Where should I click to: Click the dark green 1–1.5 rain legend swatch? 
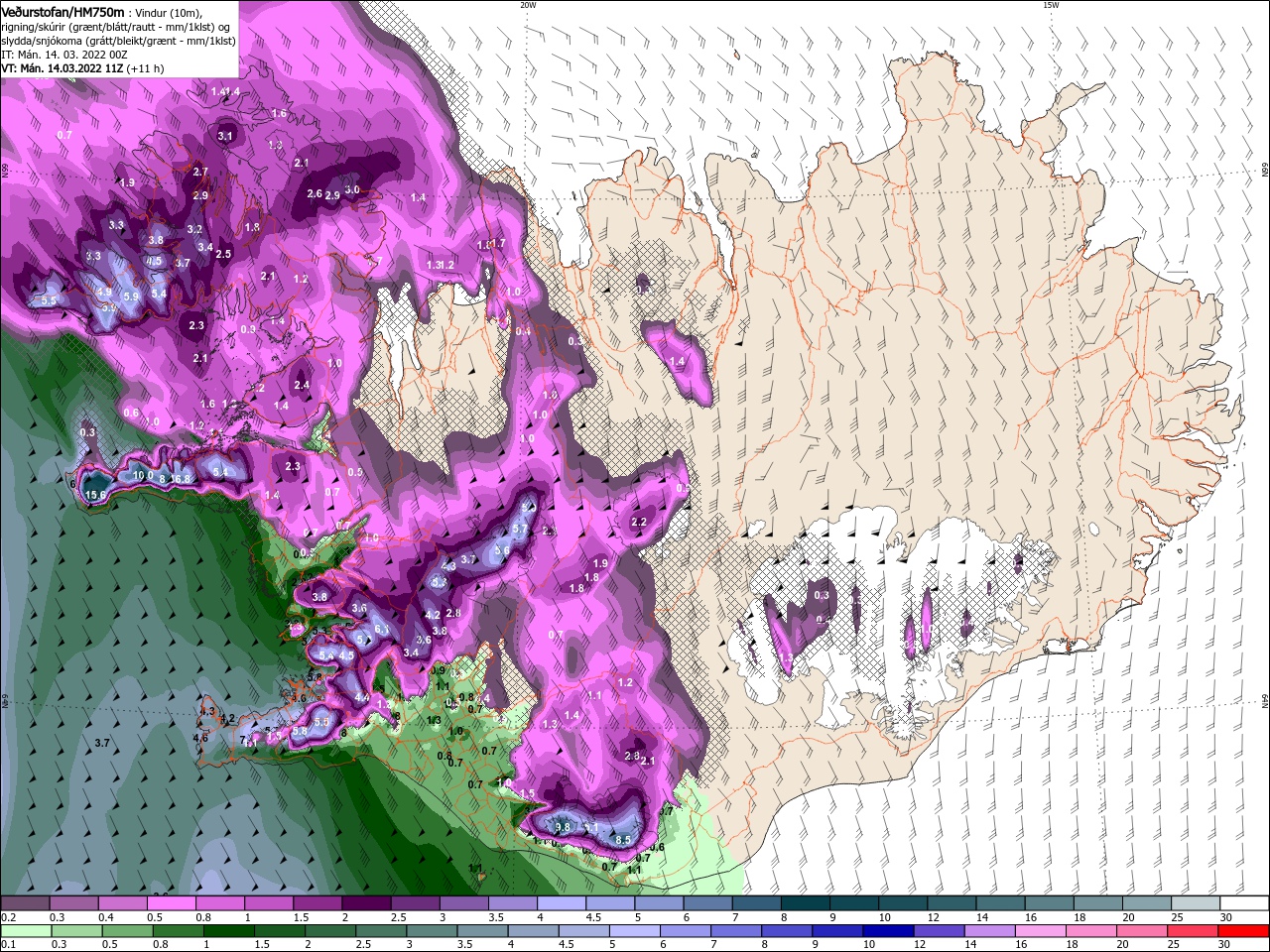pos(229,931)
